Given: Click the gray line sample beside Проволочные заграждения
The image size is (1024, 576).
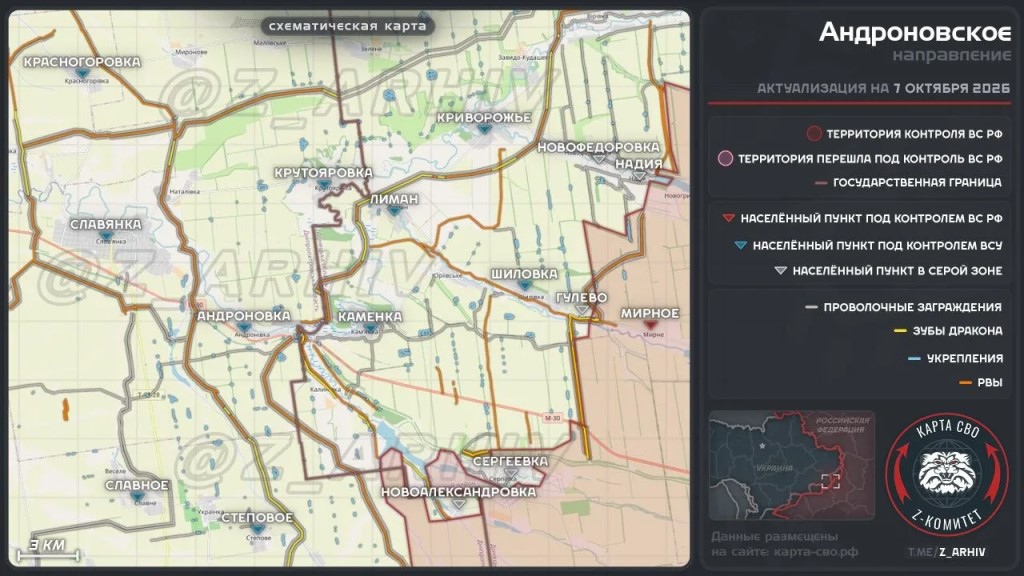Looking at the screenshot, I should [x=811, y=307].
